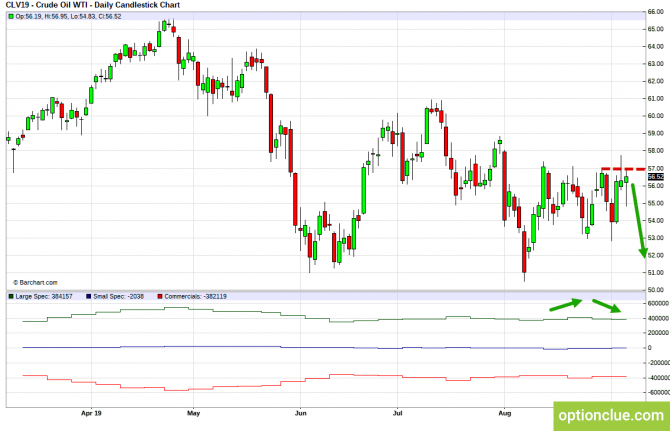This screenshot has width=670, height=431.
Task: Click the Commercials: -382119 legend label
Action: coord(195,296)
